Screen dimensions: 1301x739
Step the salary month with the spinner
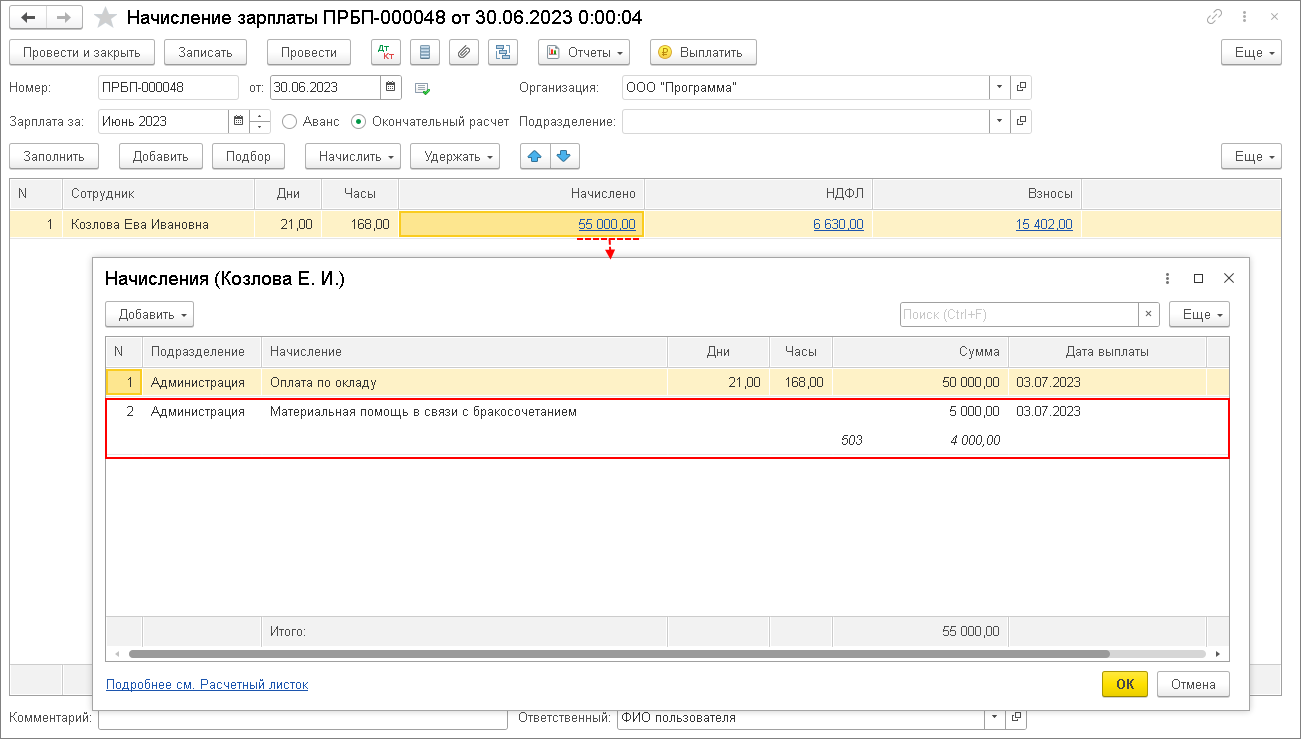[x=260, y=121]
